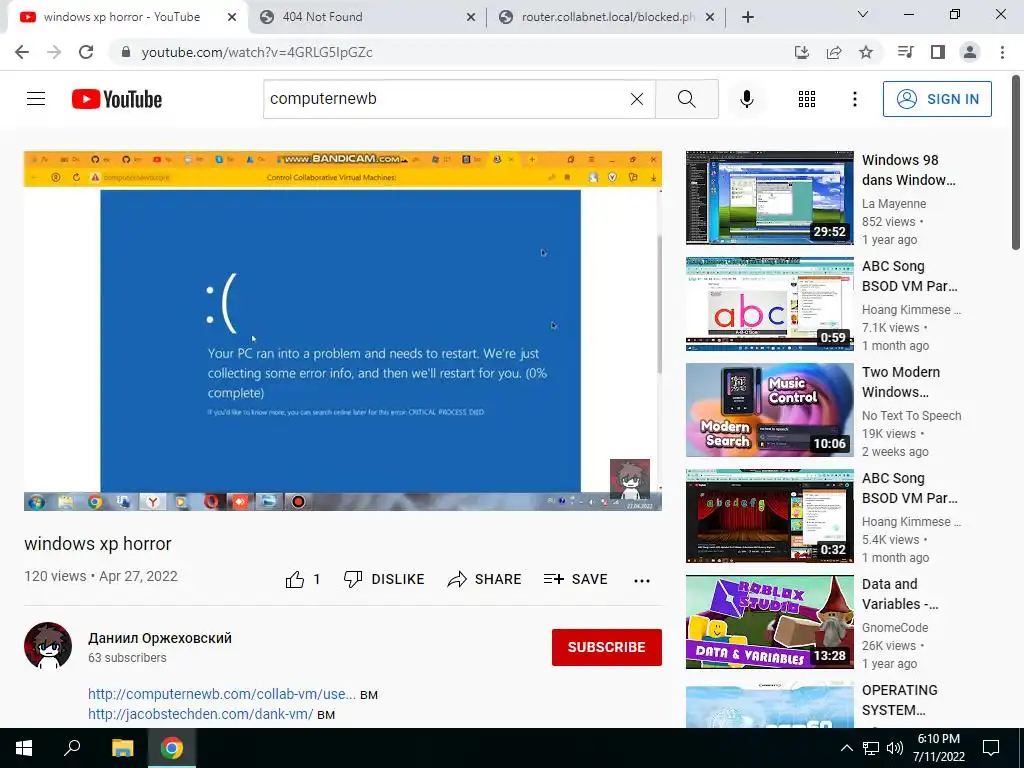This screenshot has height=768, width=1024.
Task: Open network status tray icon
Action: point(871,748)
